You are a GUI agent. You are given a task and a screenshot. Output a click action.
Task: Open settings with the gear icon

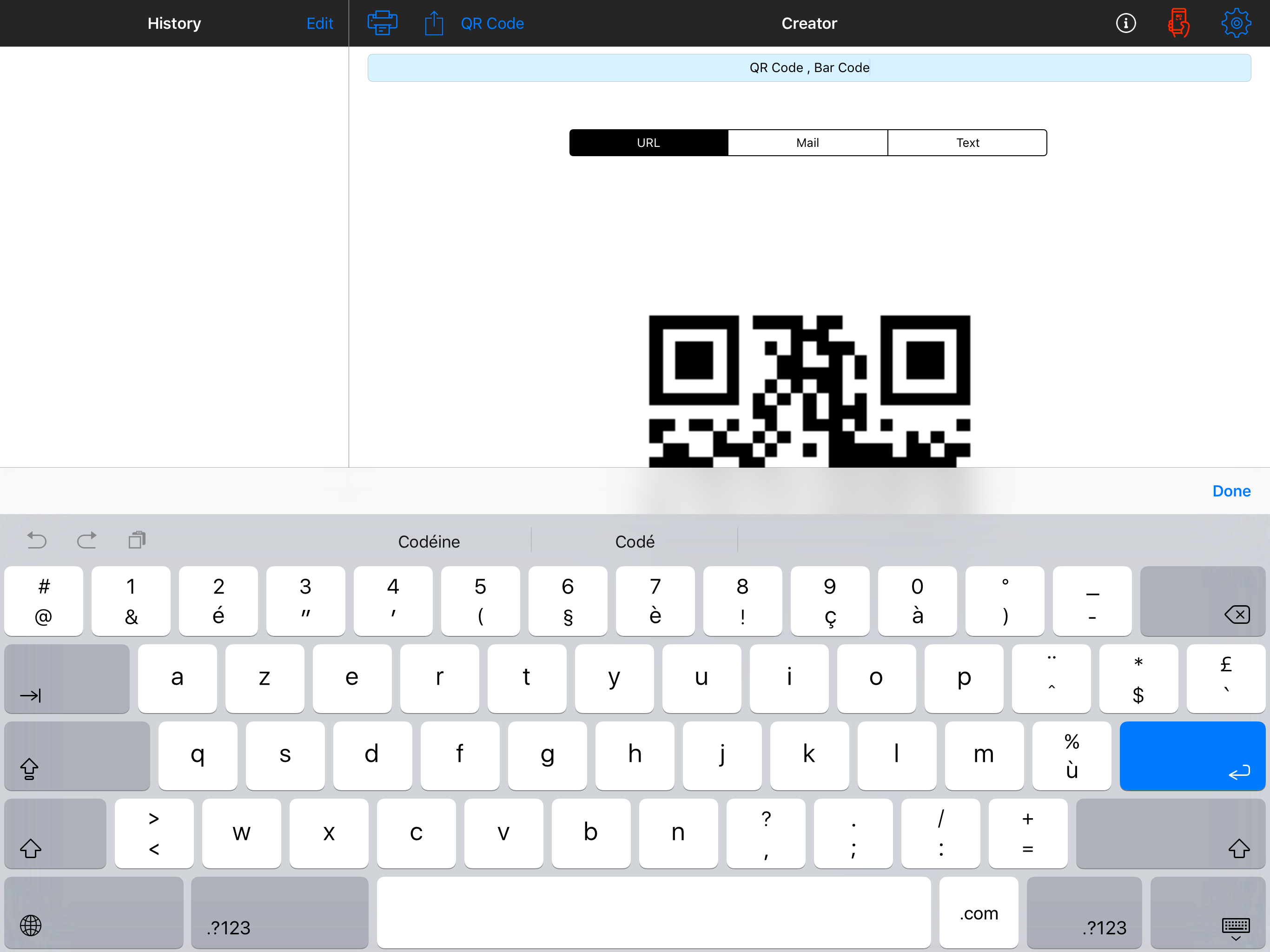click(x=1236, y=23)
